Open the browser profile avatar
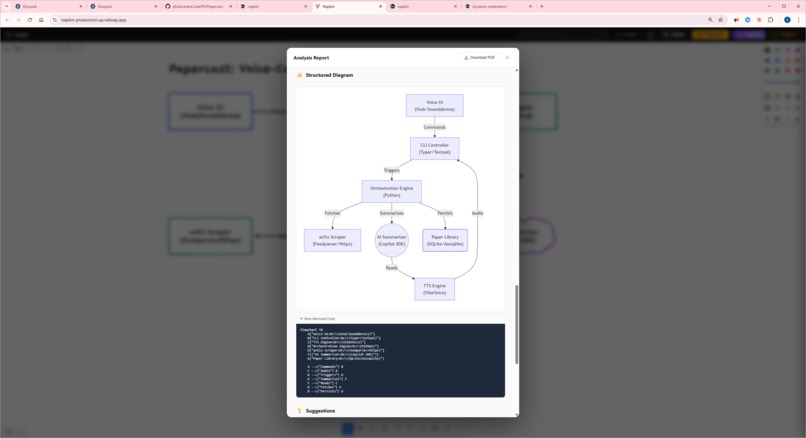The image size is (806, 438). 787,20
